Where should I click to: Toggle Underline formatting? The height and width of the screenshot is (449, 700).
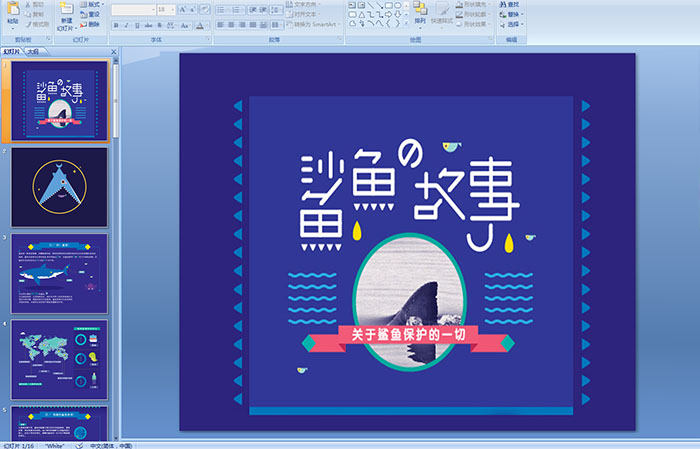138,25
